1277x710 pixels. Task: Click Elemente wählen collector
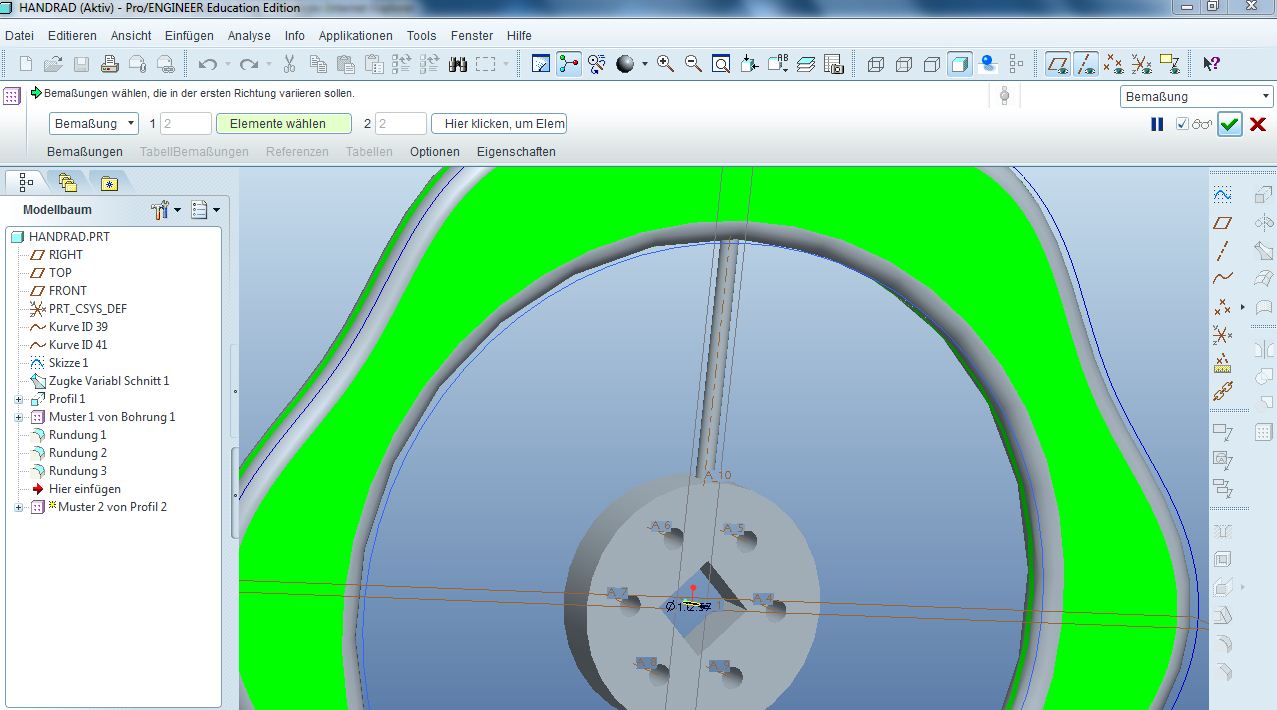click(x=284, y=124)
